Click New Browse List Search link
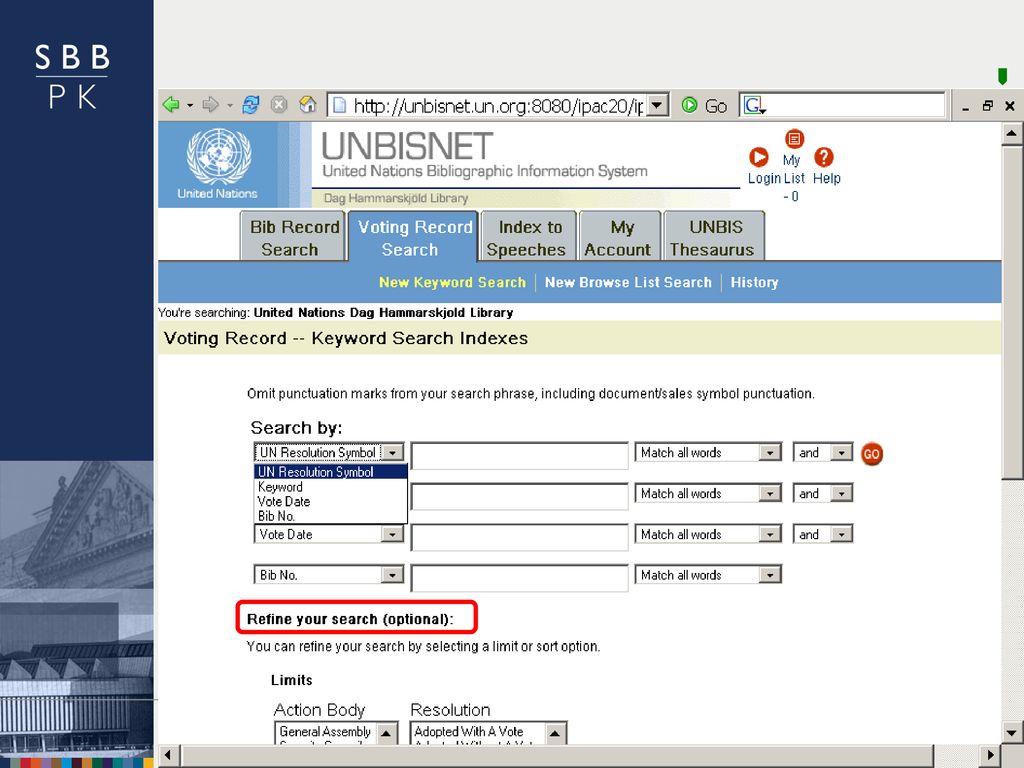Screen dimensions: 1024x768 coord(628,282)
